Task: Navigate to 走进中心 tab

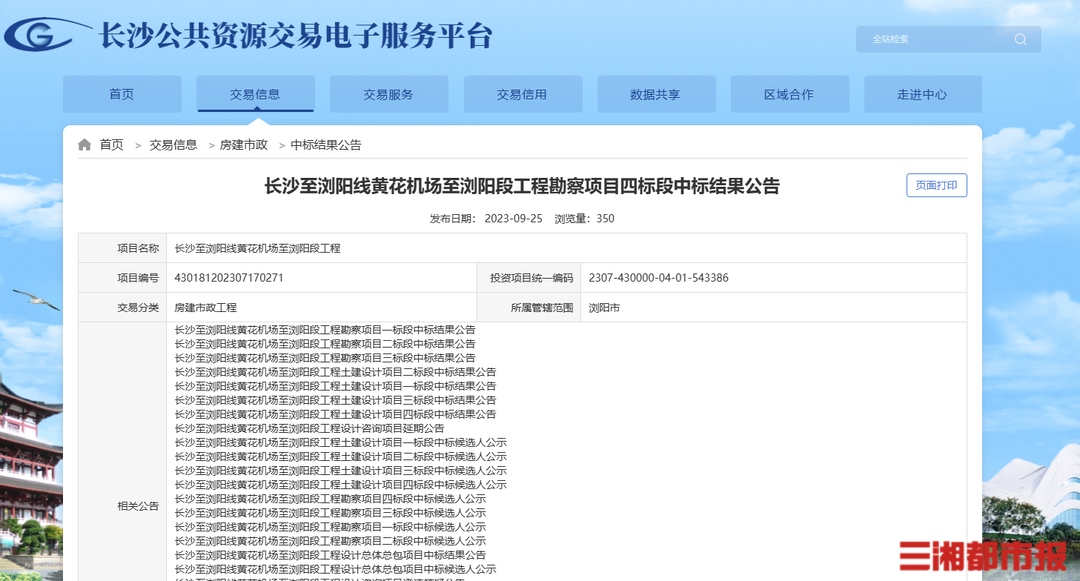Action: (x=922, y=94)
